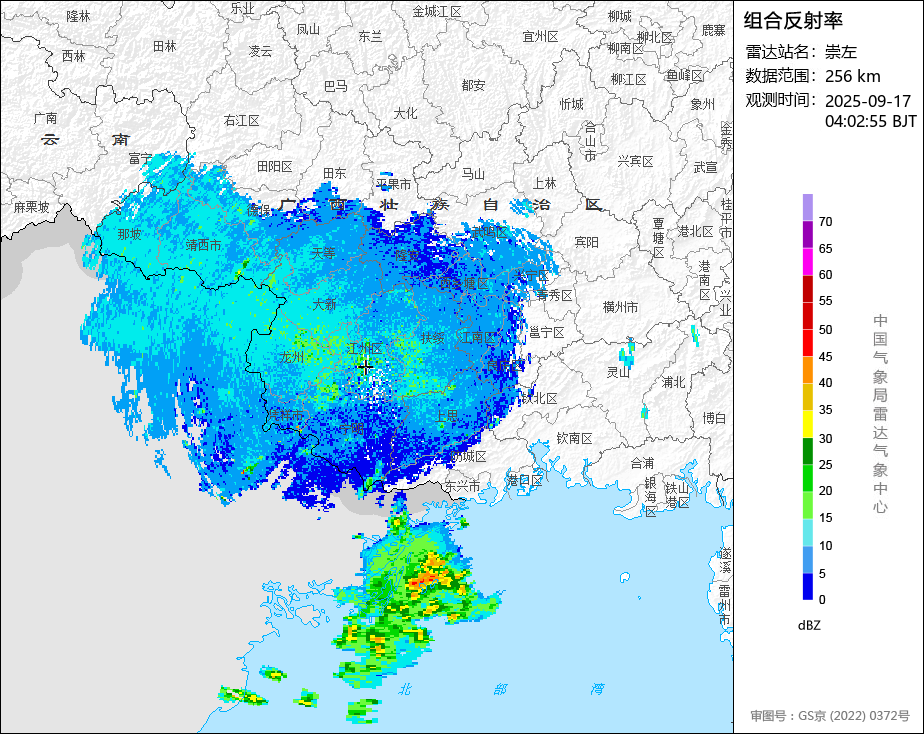Click the 组合反射率 title text
Image resolution: width=924 pixels, height=734 pixels.
pos(793,21)
